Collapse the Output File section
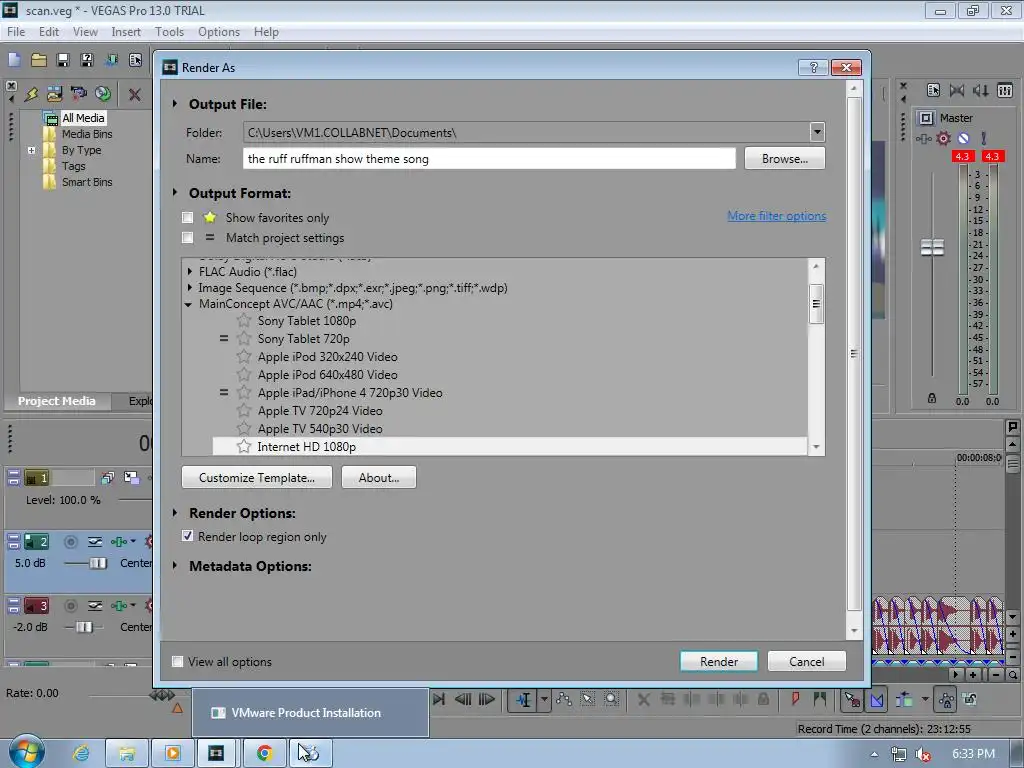This screenshot has width=1024, height=768. (174, 104)
